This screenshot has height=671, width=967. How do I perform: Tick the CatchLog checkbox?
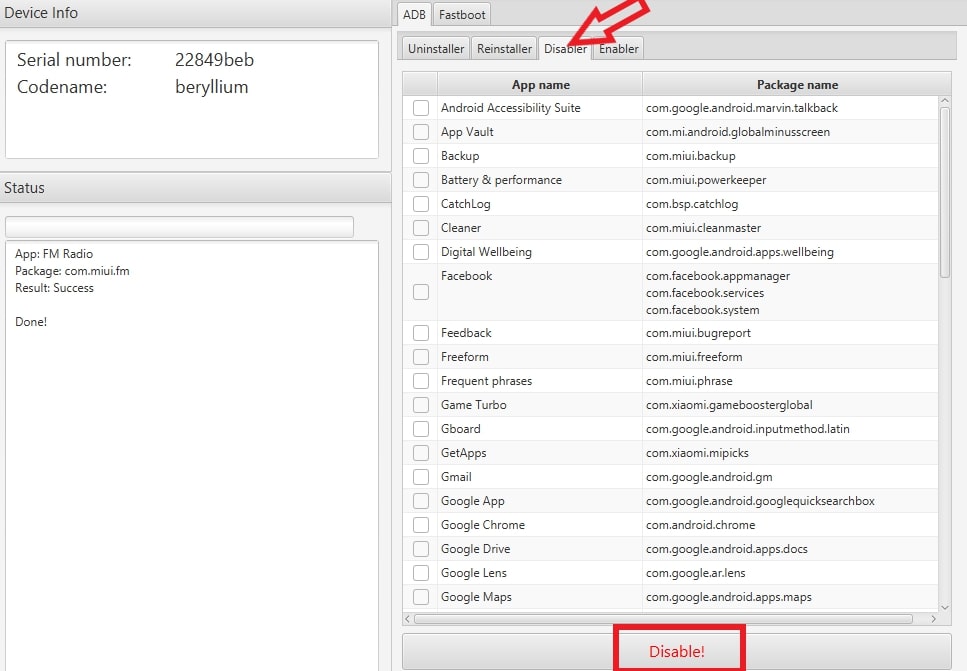(421, 204)
